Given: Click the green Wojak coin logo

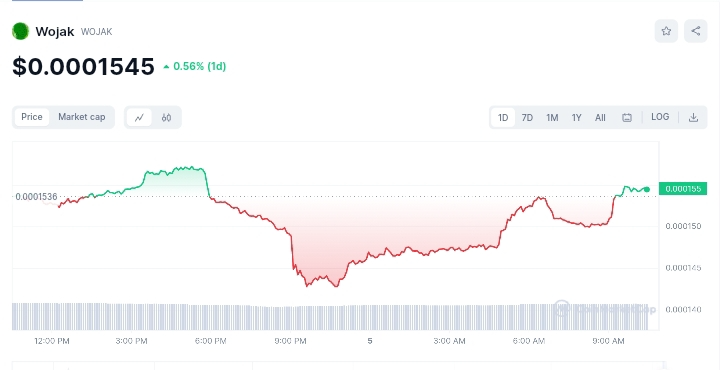Looking at the screenshot, I should (21, 31).
